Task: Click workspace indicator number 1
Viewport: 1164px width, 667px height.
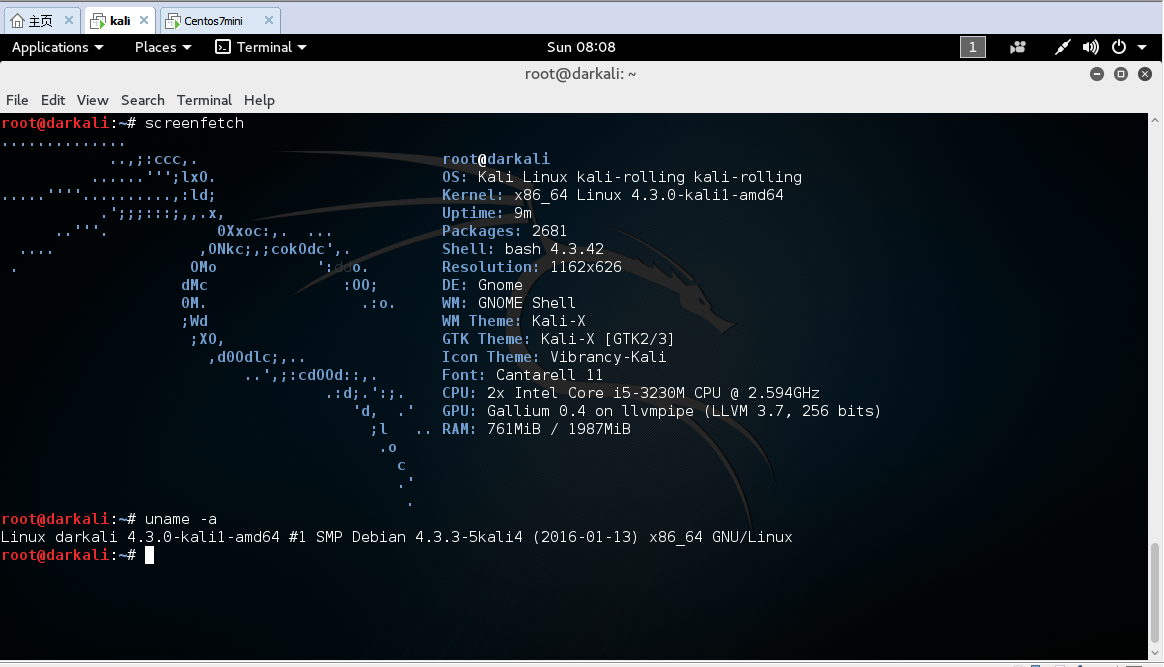Action: 972,47
